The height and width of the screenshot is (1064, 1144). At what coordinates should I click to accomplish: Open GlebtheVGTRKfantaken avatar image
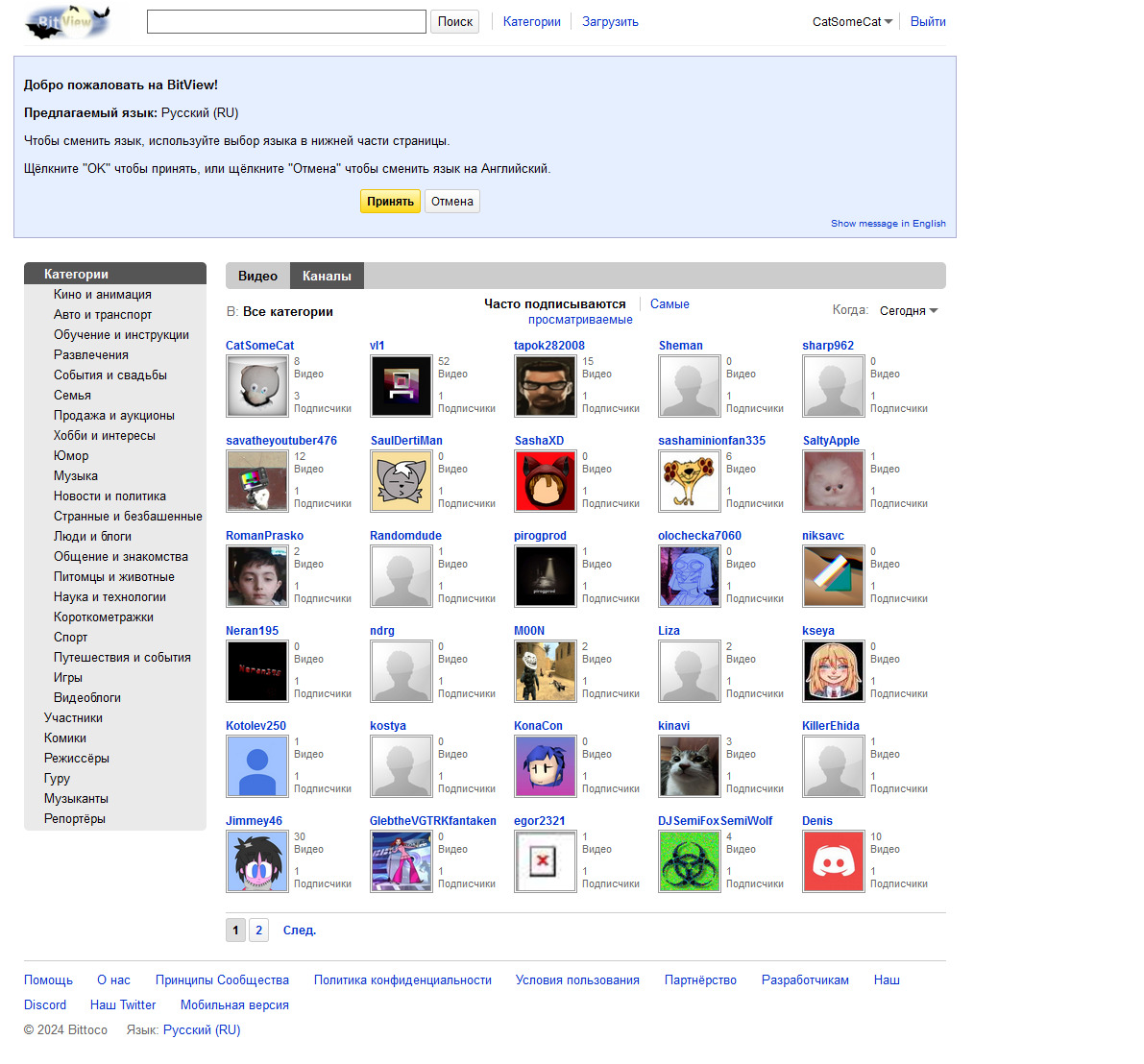pos(402,861)
